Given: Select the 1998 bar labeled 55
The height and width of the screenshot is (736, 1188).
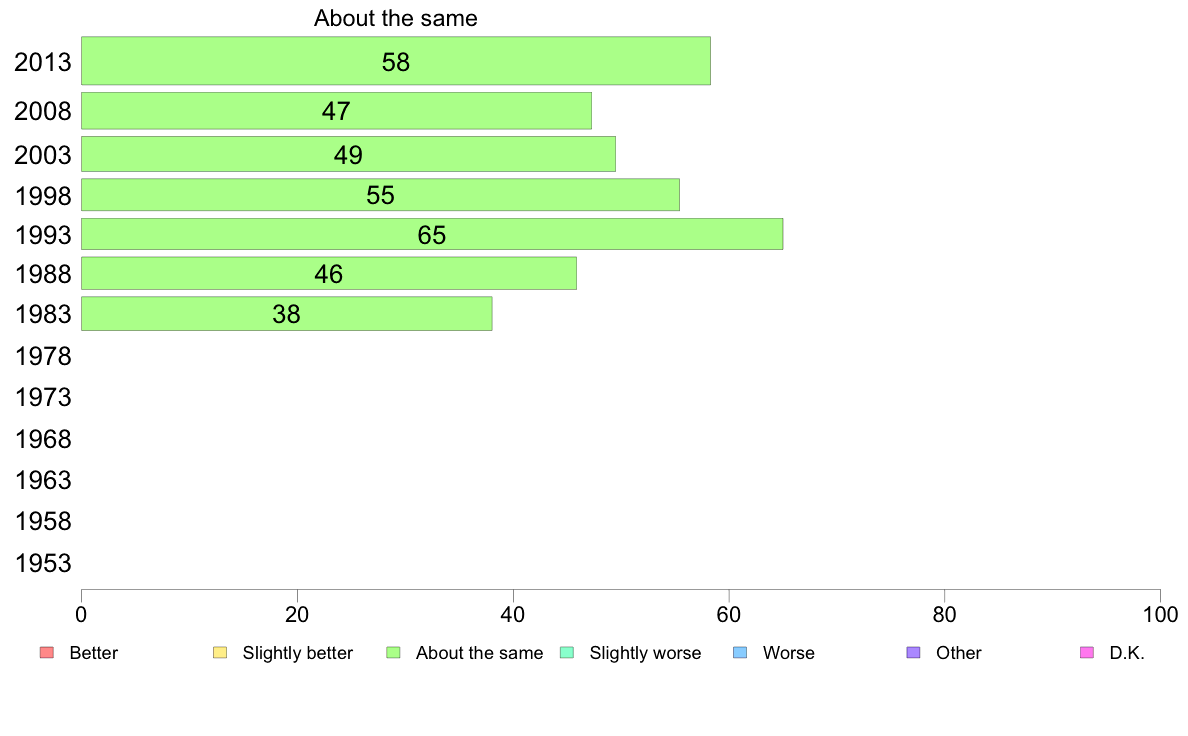Looking at the screenshot, I should tap(380, 195).
